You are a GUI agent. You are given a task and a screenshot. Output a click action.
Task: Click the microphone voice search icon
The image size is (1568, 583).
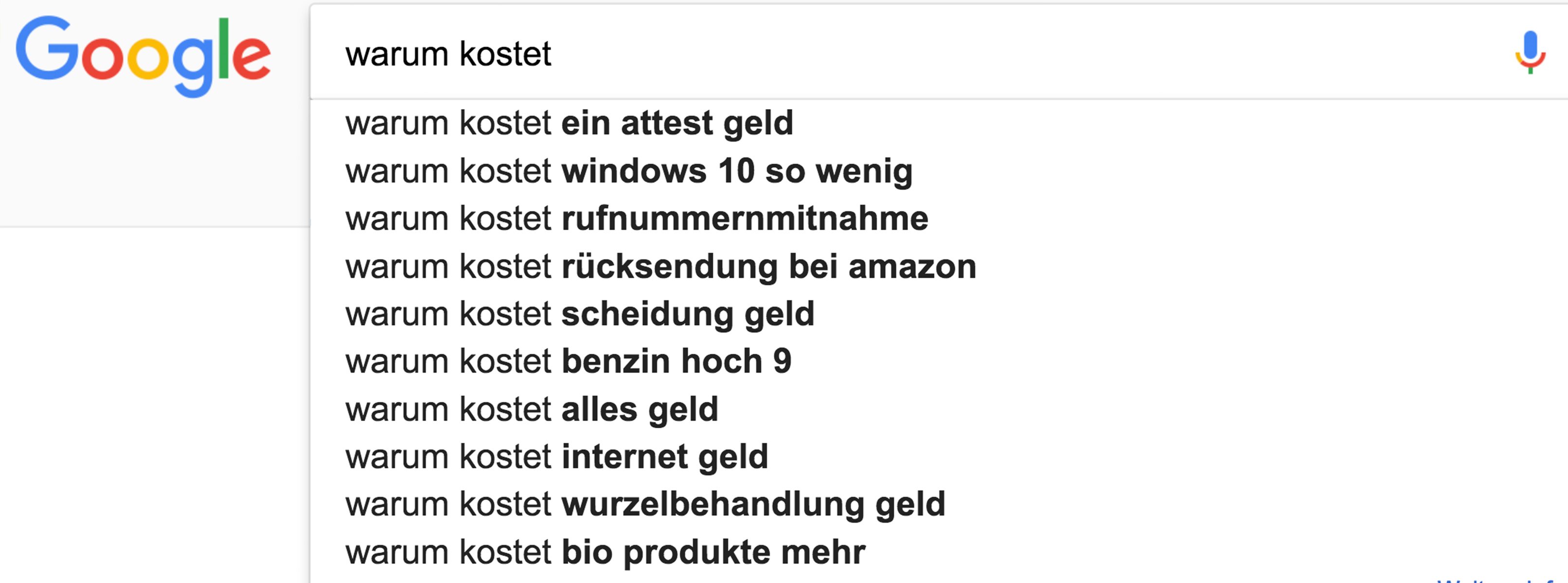coord(1530,53)
